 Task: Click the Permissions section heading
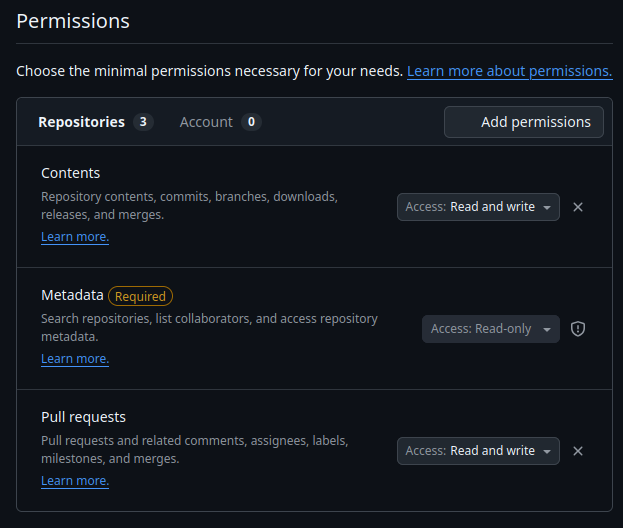pos(73,20)
